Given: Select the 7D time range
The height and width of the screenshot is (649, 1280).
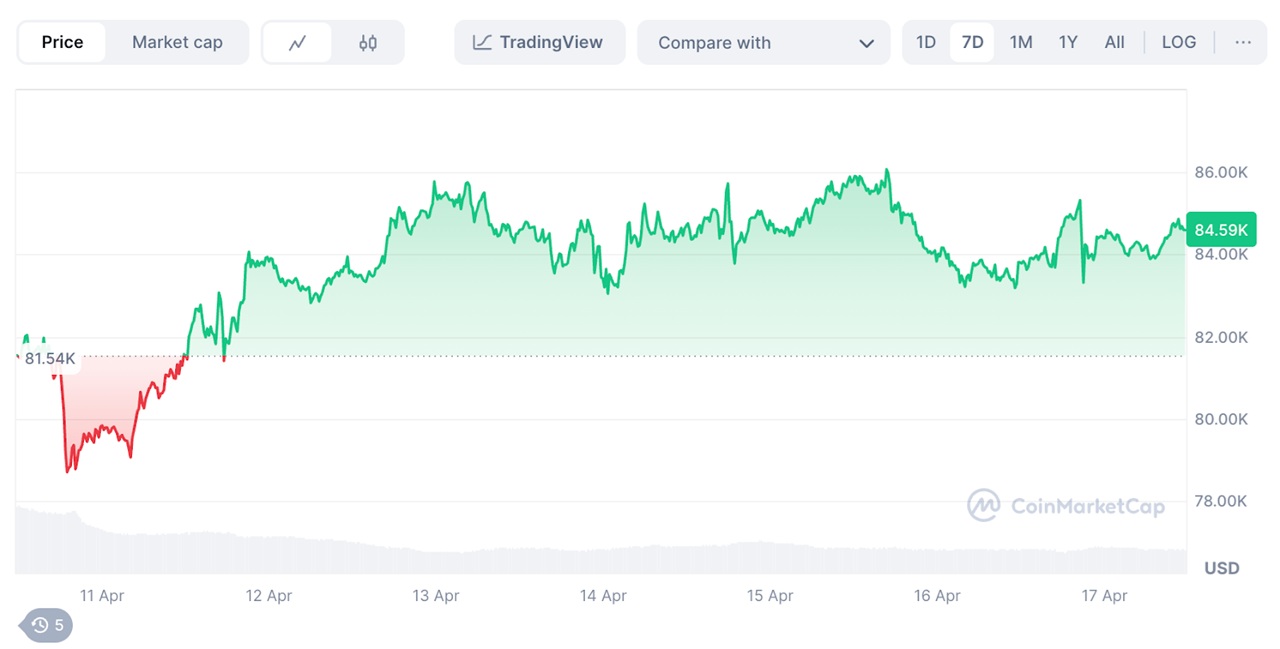Looking at the screenshot, I should pos(972,42).
